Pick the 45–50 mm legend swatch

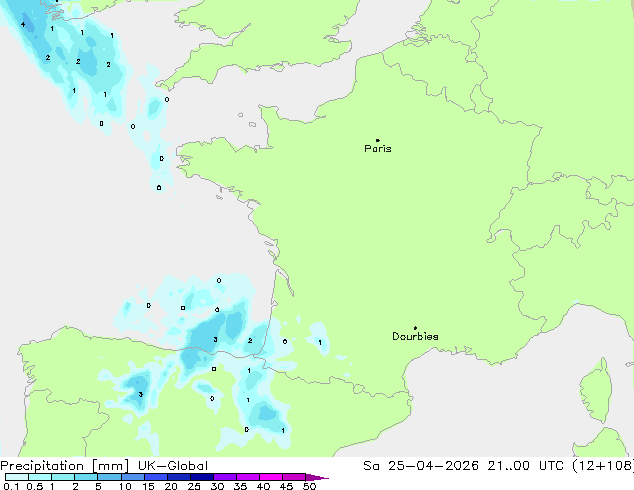(x=294, y=477)
